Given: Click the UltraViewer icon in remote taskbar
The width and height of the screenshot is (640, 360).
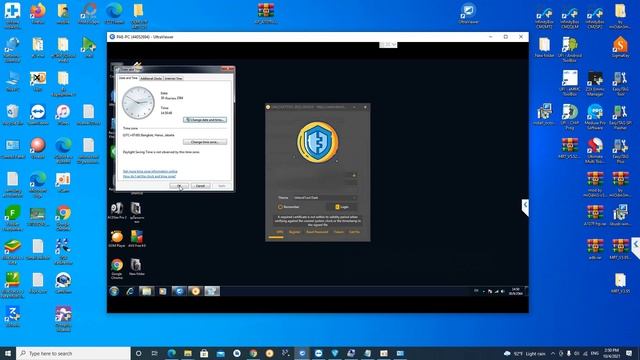Looking at the screenshot, I should (179, 291).
